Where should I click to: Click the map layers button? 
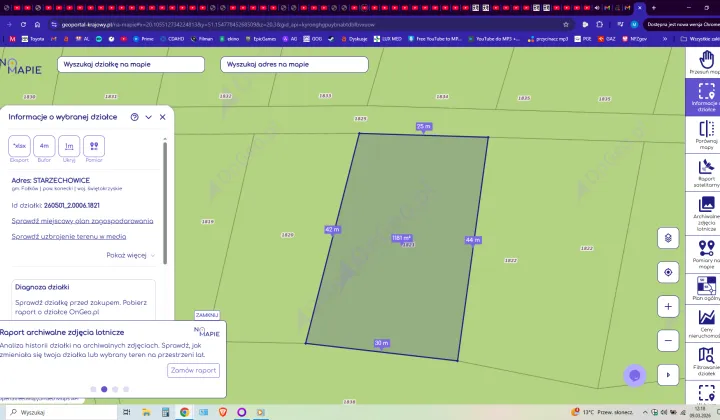coord(668,238)
